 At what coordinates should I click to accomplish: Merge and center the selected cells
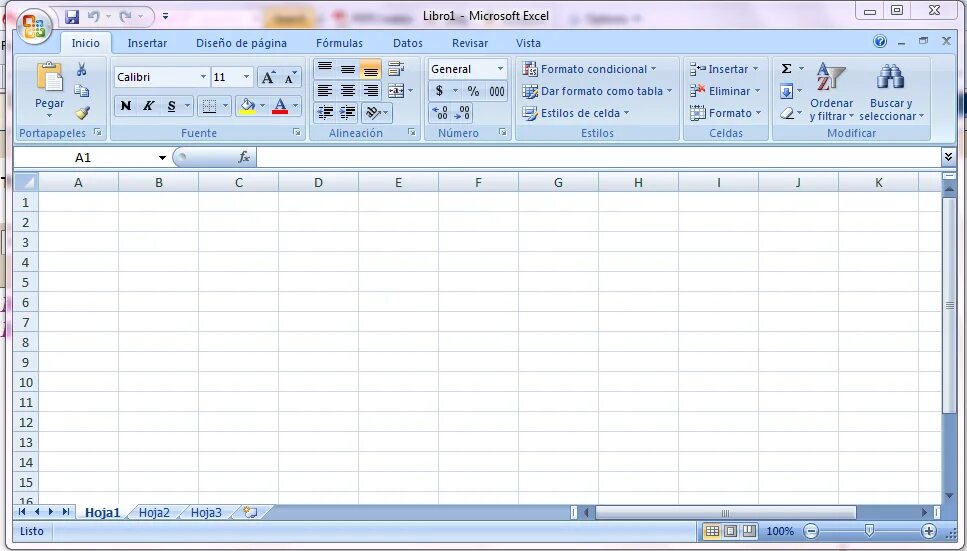tap(396, 91)
